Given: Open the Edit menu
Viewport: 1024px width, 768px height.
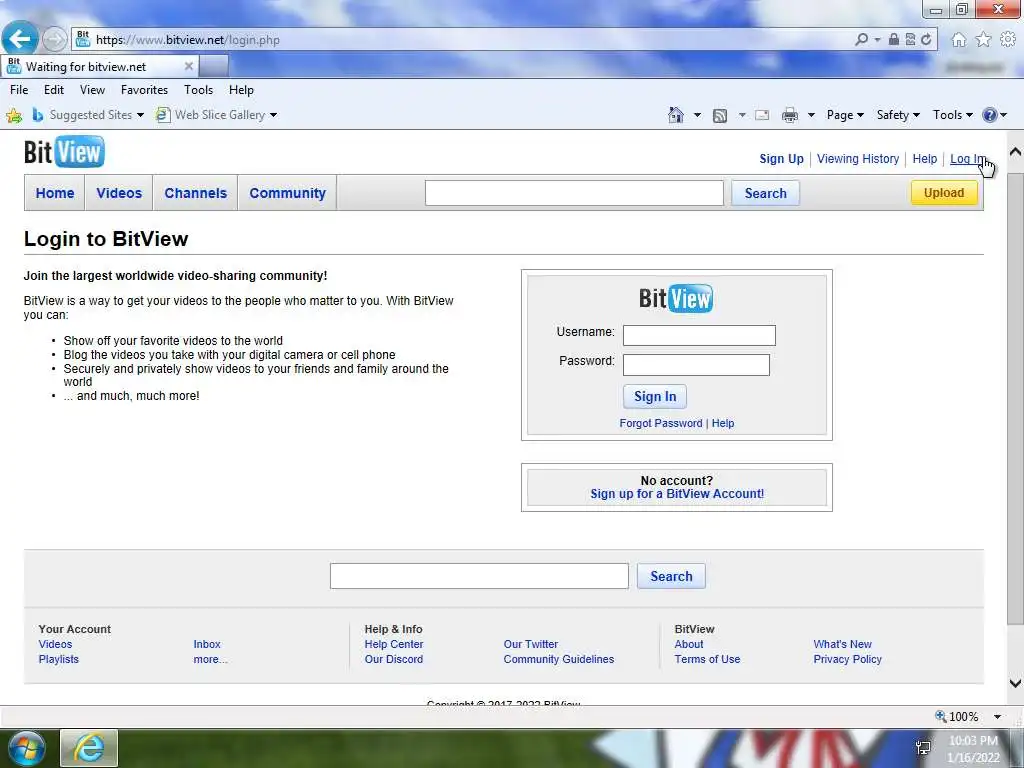Looking at the screenshot, I should pos(54,89).
